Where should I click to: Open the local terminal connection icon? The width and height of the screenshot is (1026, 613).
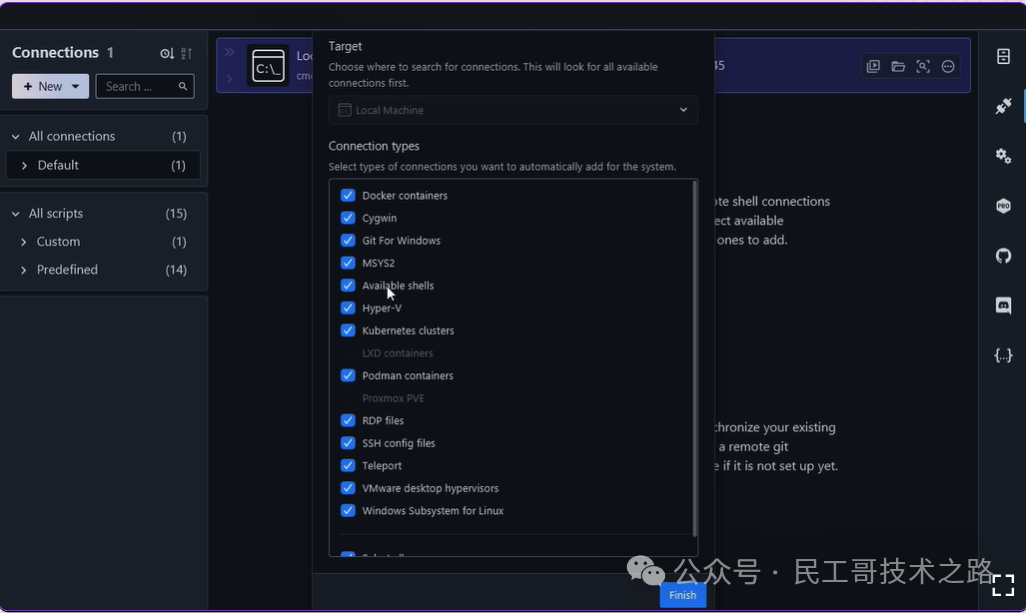click(x=268, y=66)
